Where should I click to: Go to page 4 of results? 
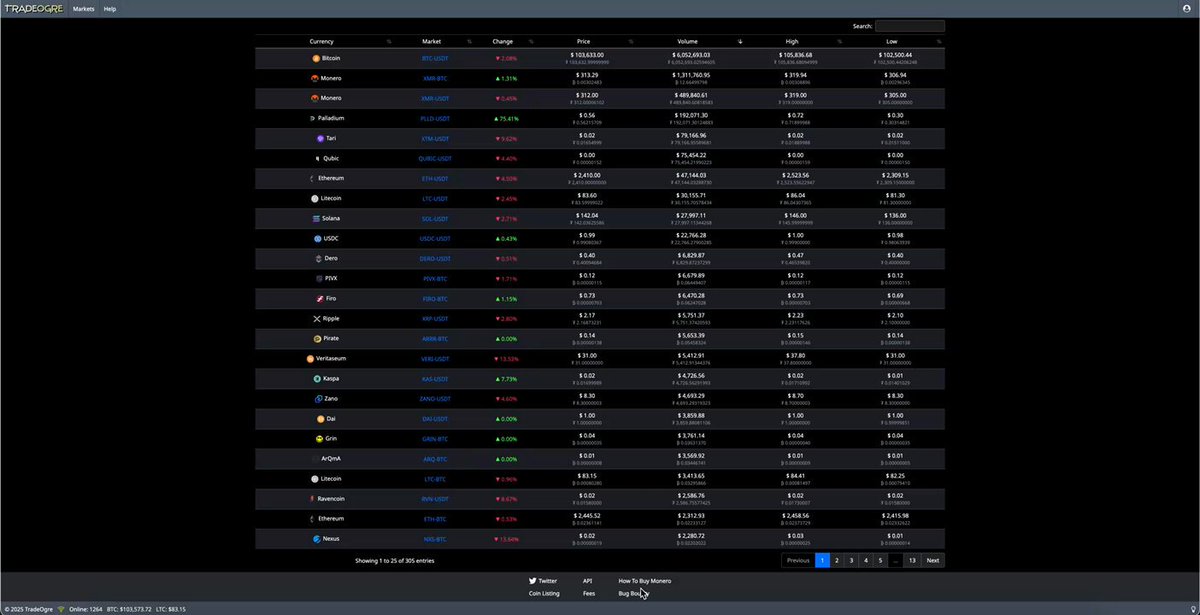(x=866, y=560)
